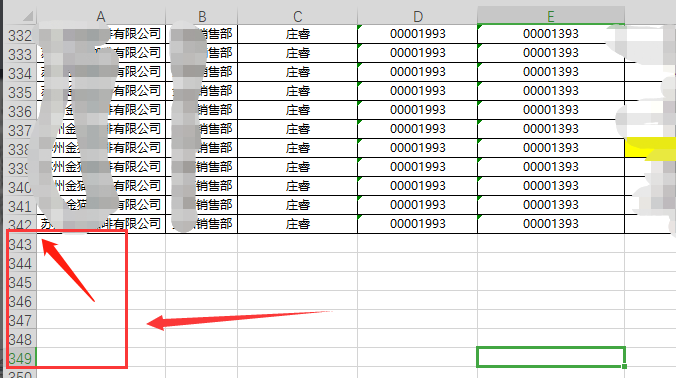Click the select-all corner triangle
This screenshot has width=676, height=378.
tap(27, 16)
